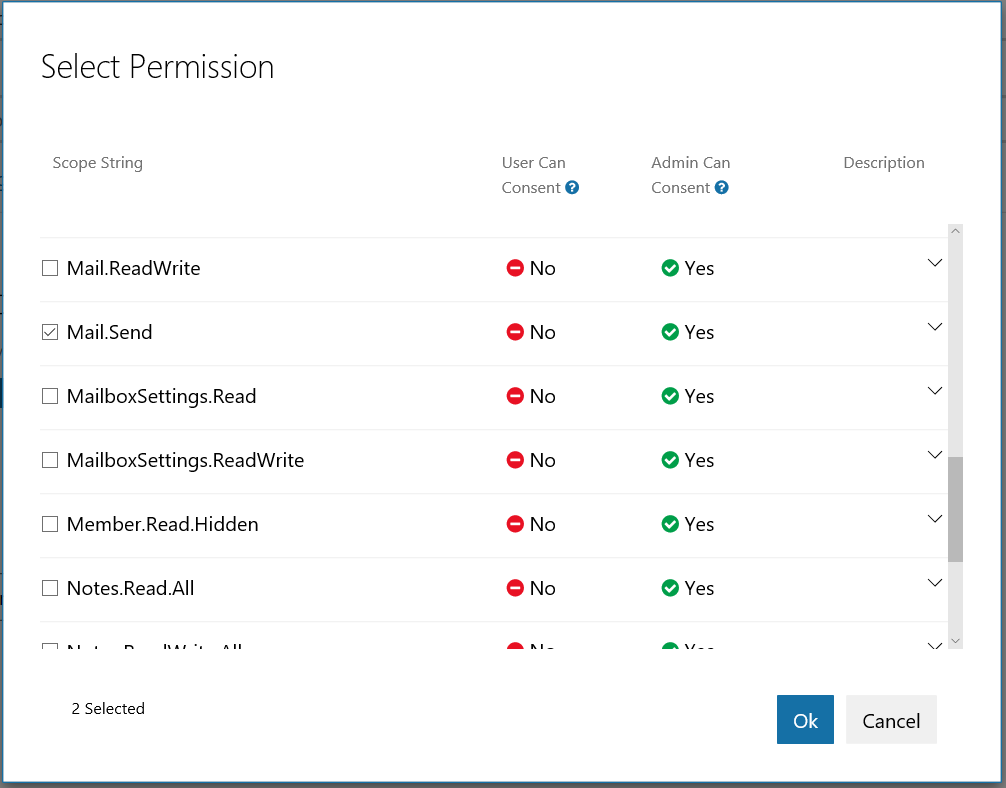Expand the Notes.Read.All description
The width and height of the screenshot is (1006, 788).
click(935, 583)
